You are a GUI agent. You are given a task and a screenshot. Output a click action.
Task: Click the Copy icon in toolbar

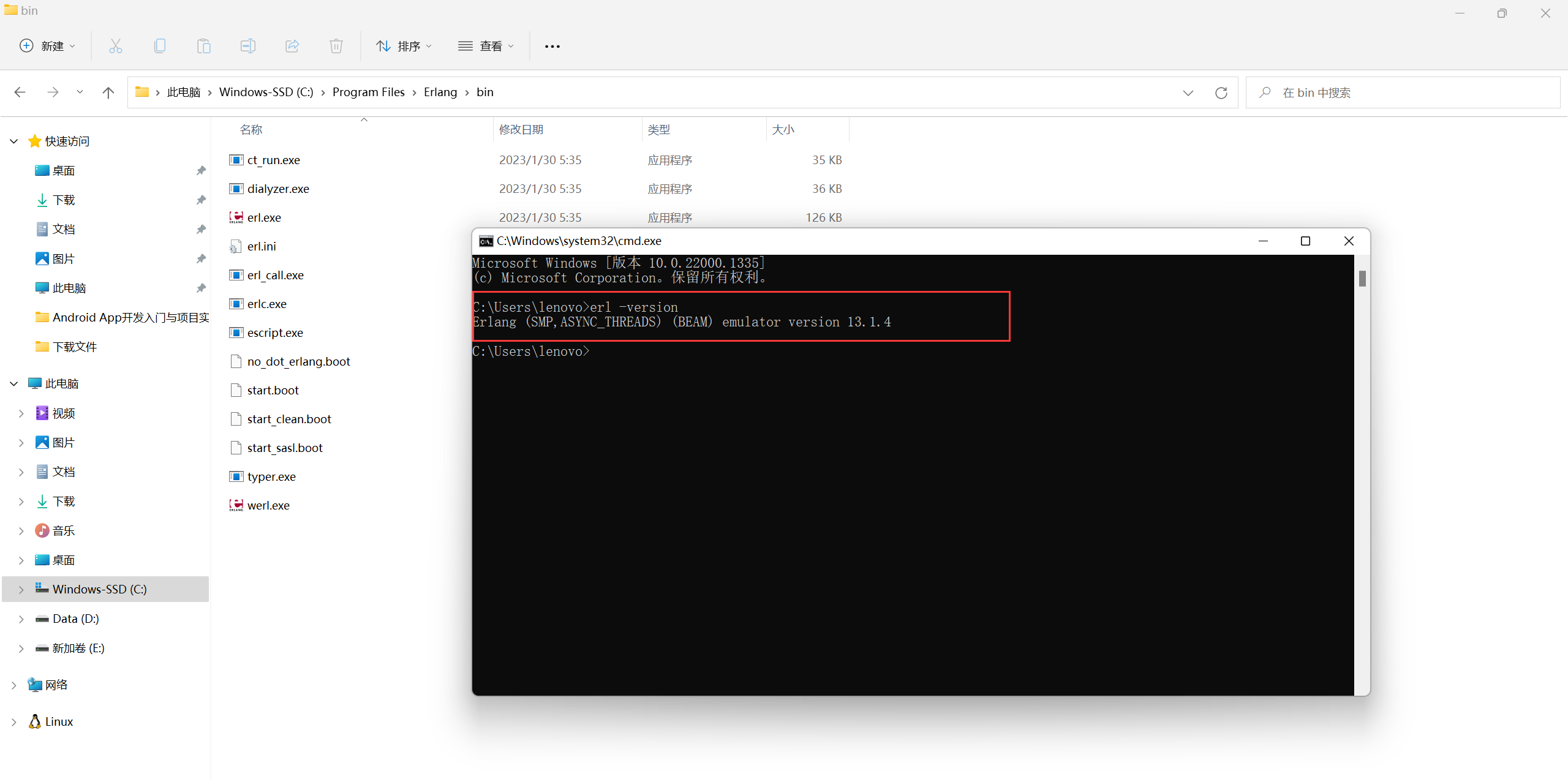tap(160, 46)
